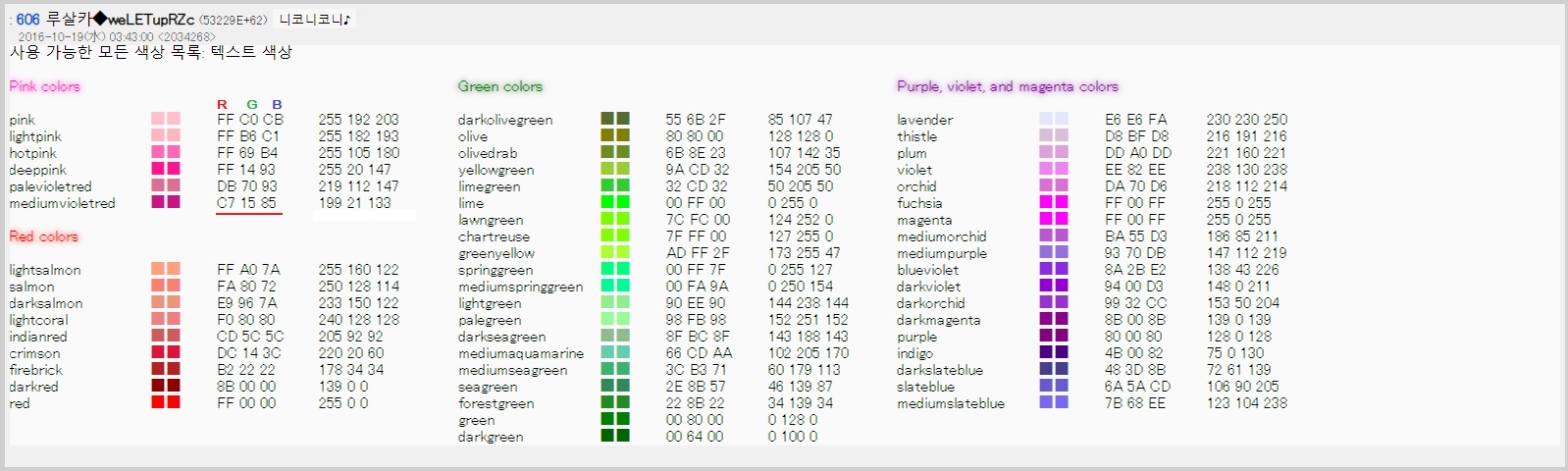Select the lime color swatch
The height and width of the screenshot is (471, 1568).
tap(614, 202)
